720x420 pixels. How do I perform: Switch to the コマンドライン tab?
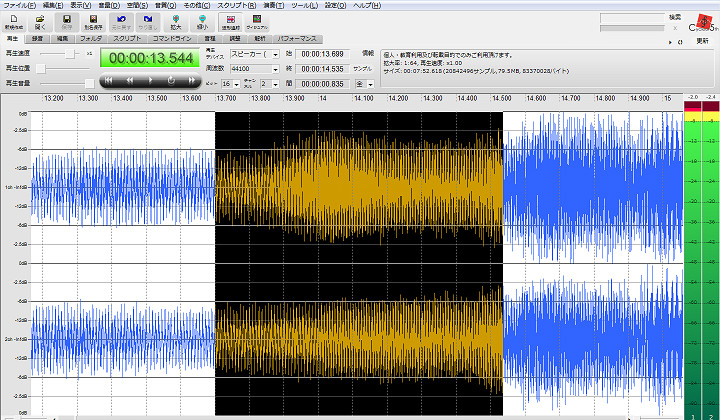[173, 37]
